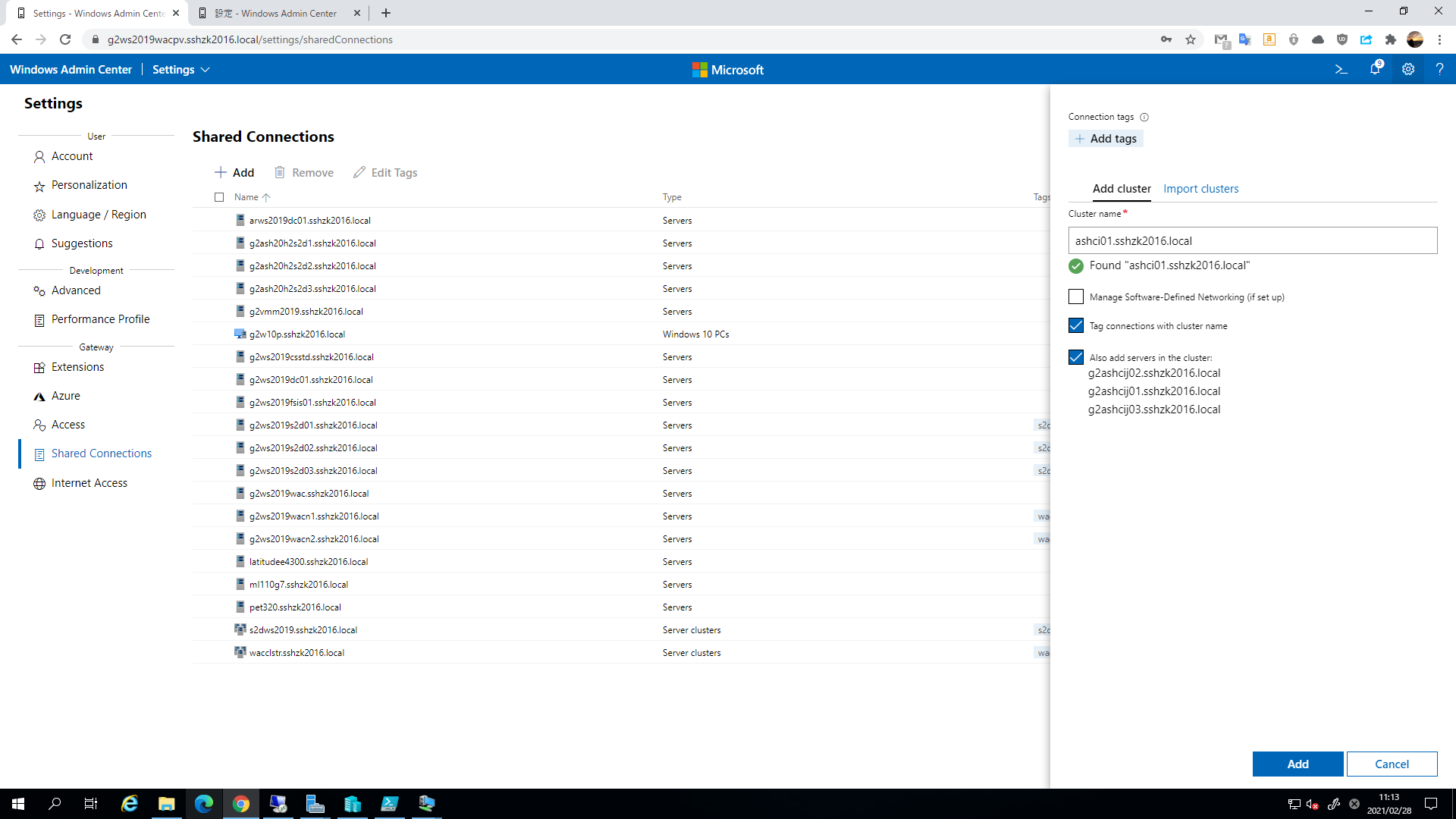1456x819 pixels.
Task: Click inside the Cluster name field
Action: (x=1251, y=240)
